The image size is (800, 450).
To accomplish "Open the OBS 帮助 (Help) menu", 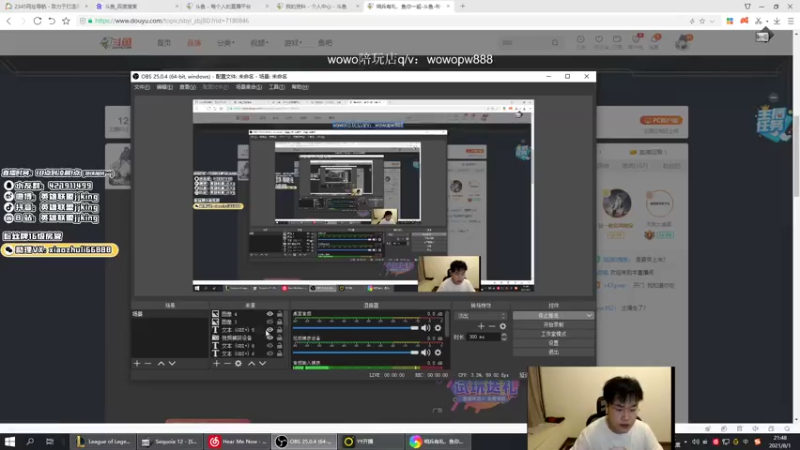I will 300,87.
